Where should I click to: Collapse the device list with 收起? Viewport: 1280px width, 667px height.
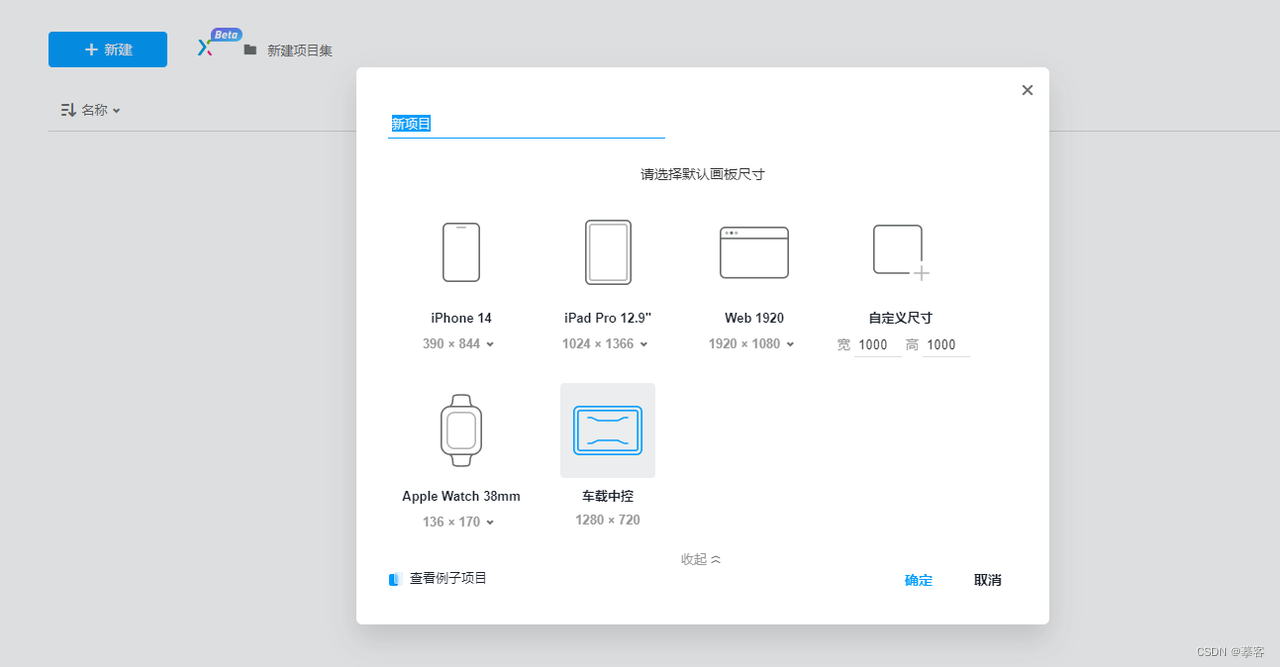click(701, 559)
